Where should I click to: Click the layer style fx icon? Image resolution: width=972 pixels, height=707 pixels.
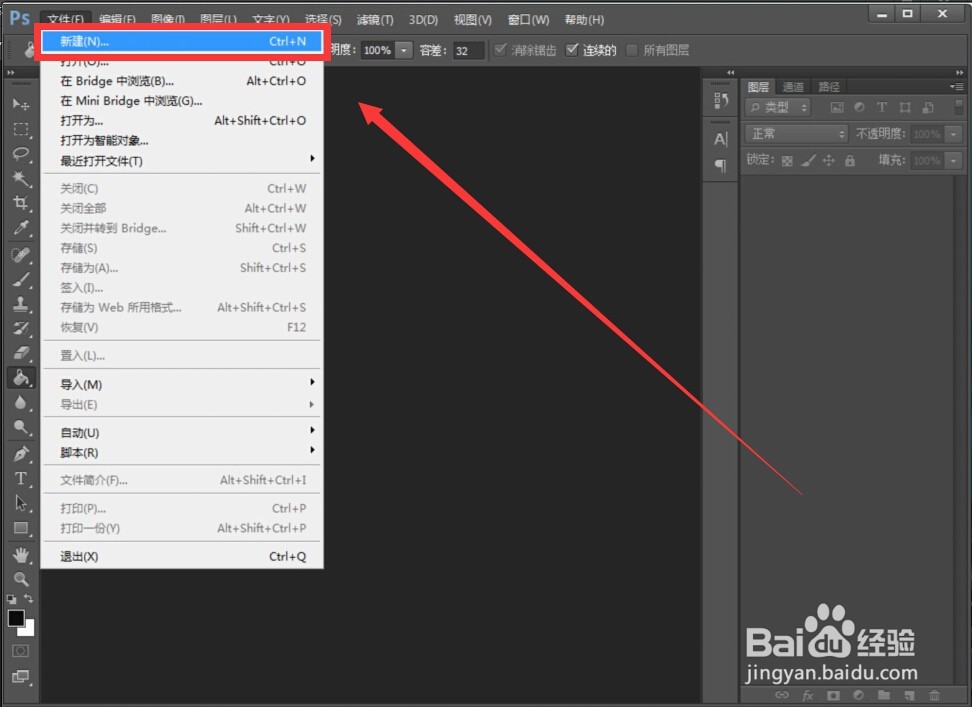[807, 695]
